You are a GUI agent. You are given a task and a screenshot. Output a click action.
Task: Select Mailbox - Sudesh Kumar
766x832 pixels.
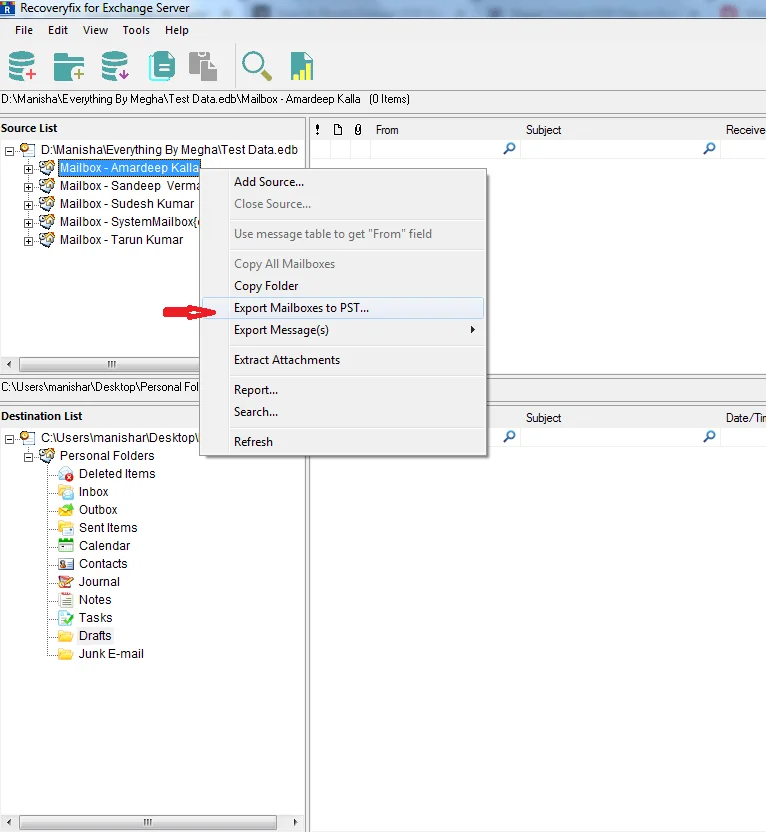(x=127, y=204)
